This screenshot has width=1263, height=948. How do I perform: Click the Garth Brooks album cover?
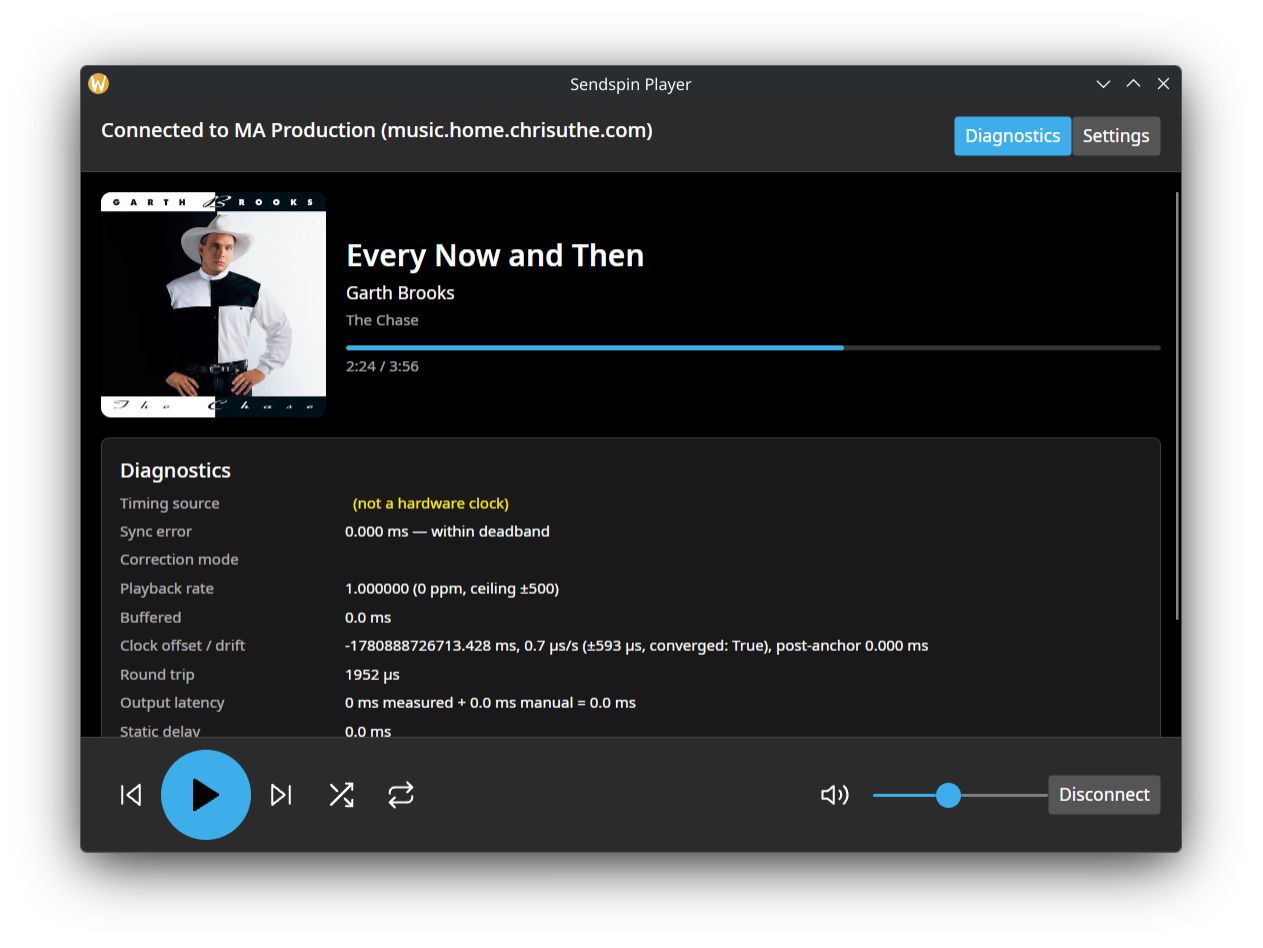pos(213,305)
